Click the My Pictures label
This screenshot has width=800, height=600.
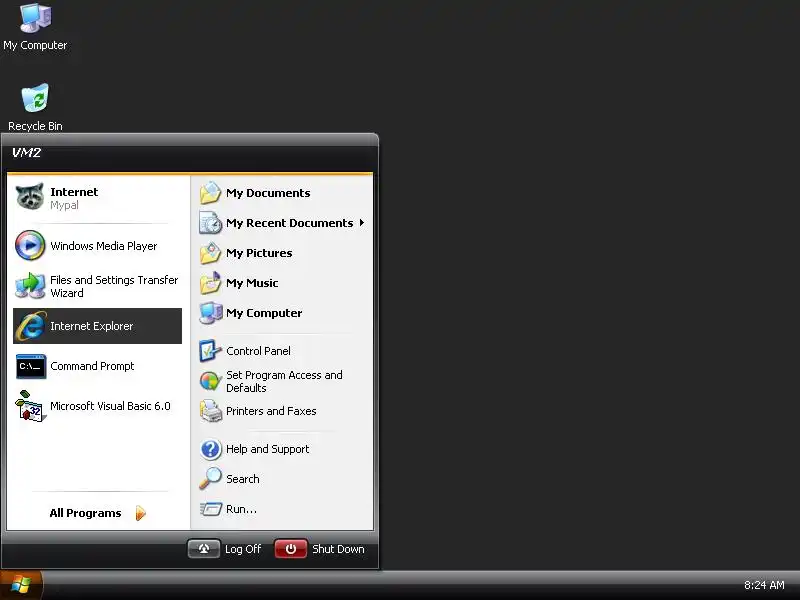coord(259,253)
